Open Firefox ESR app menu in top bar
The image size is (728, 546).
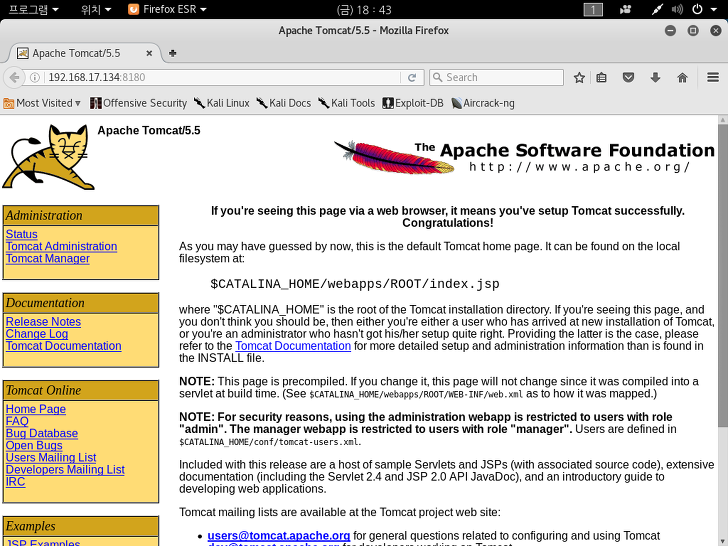point(167,9)
